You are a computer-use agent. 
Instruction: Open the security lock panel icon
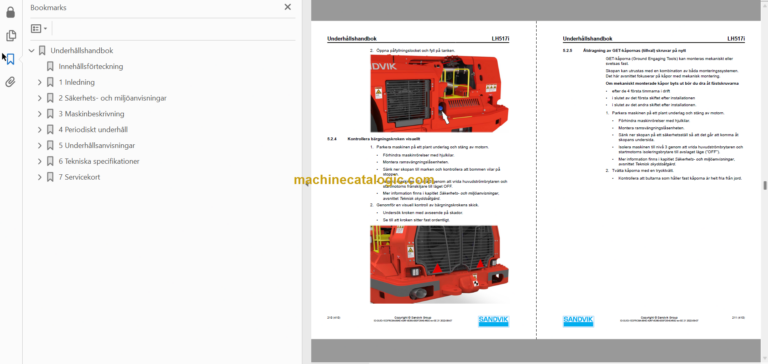[10, 12]
